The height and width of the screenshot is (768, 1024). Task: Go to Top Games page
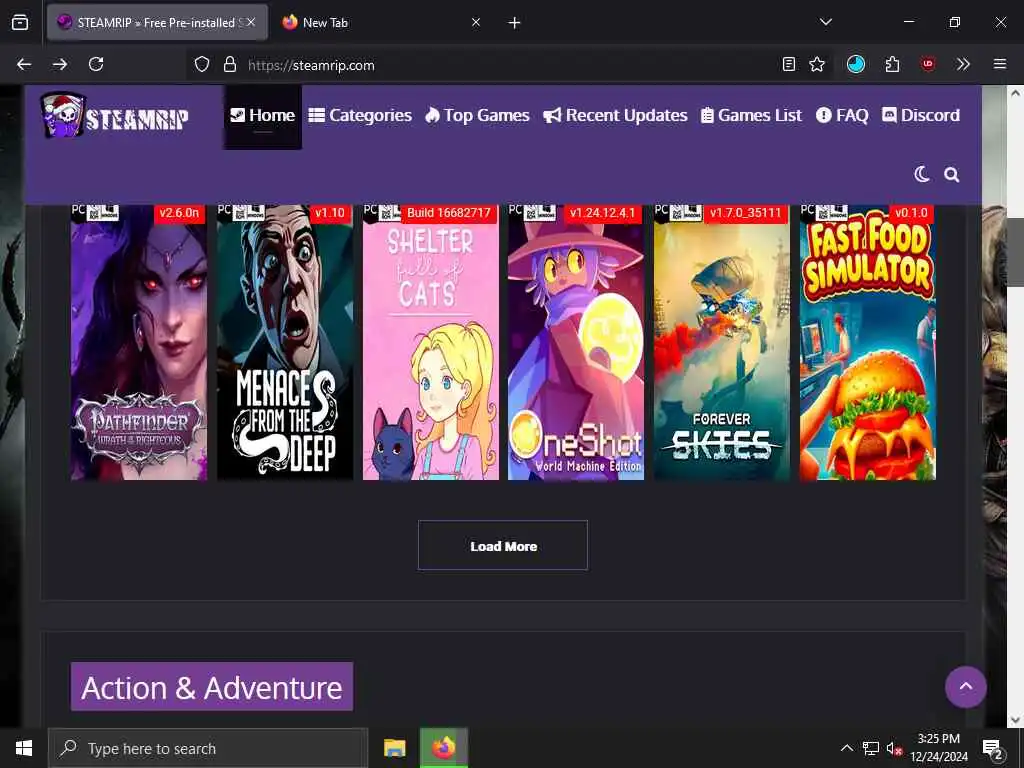pyautogui.click(x=477, y=116)
